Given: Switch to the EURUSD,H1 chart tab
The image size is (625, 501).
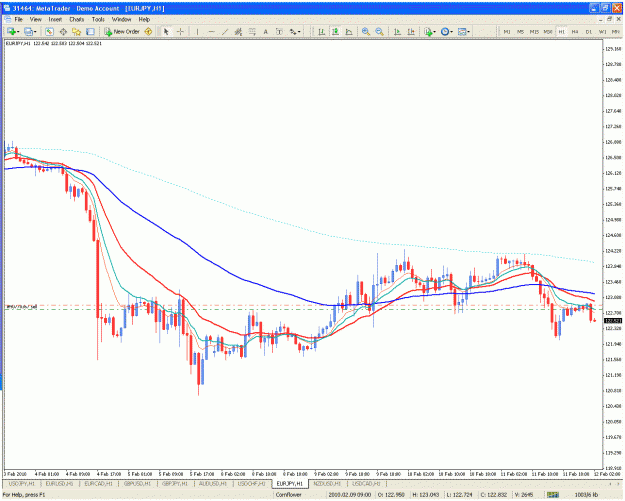Looking at the screenshot, I should click(x=59, y=483).
